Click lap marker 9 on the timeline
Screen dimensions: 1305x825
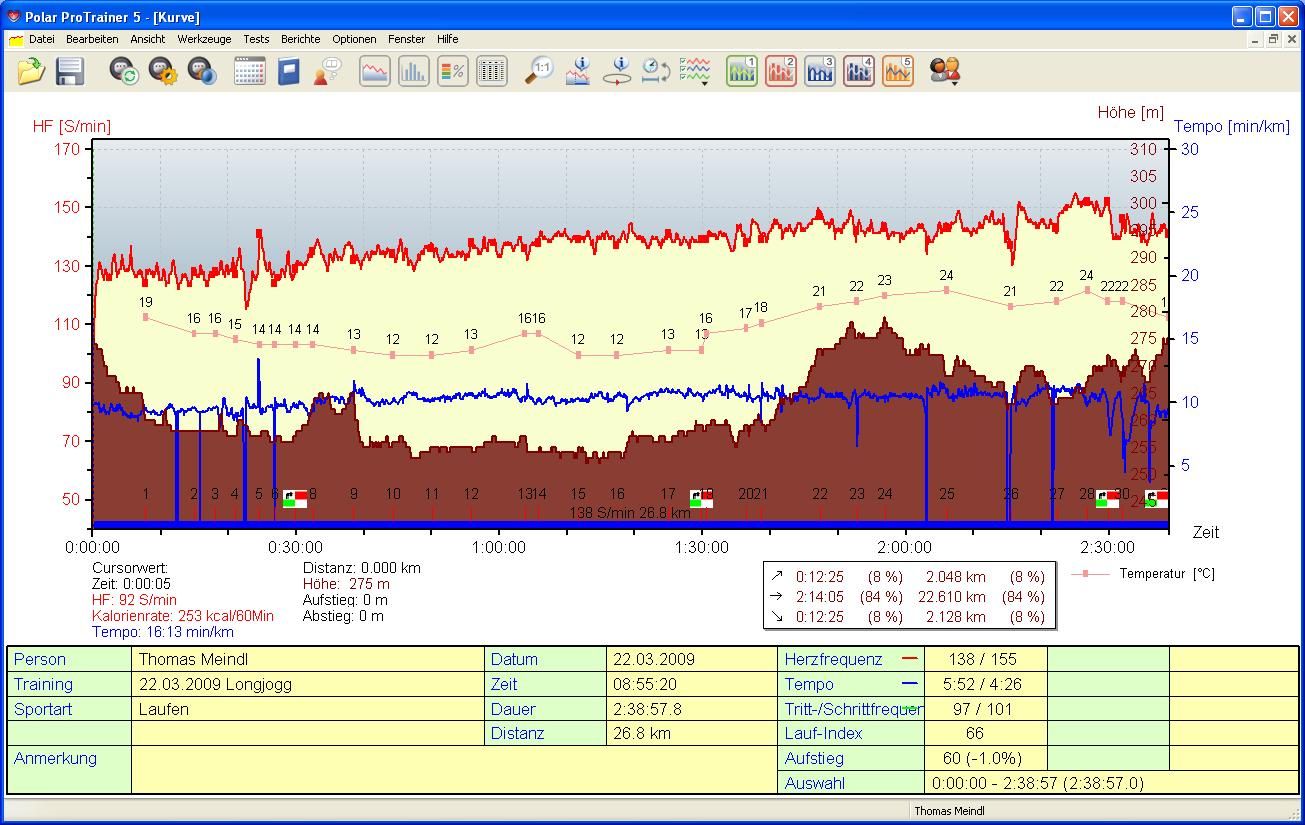coord(354,494)
